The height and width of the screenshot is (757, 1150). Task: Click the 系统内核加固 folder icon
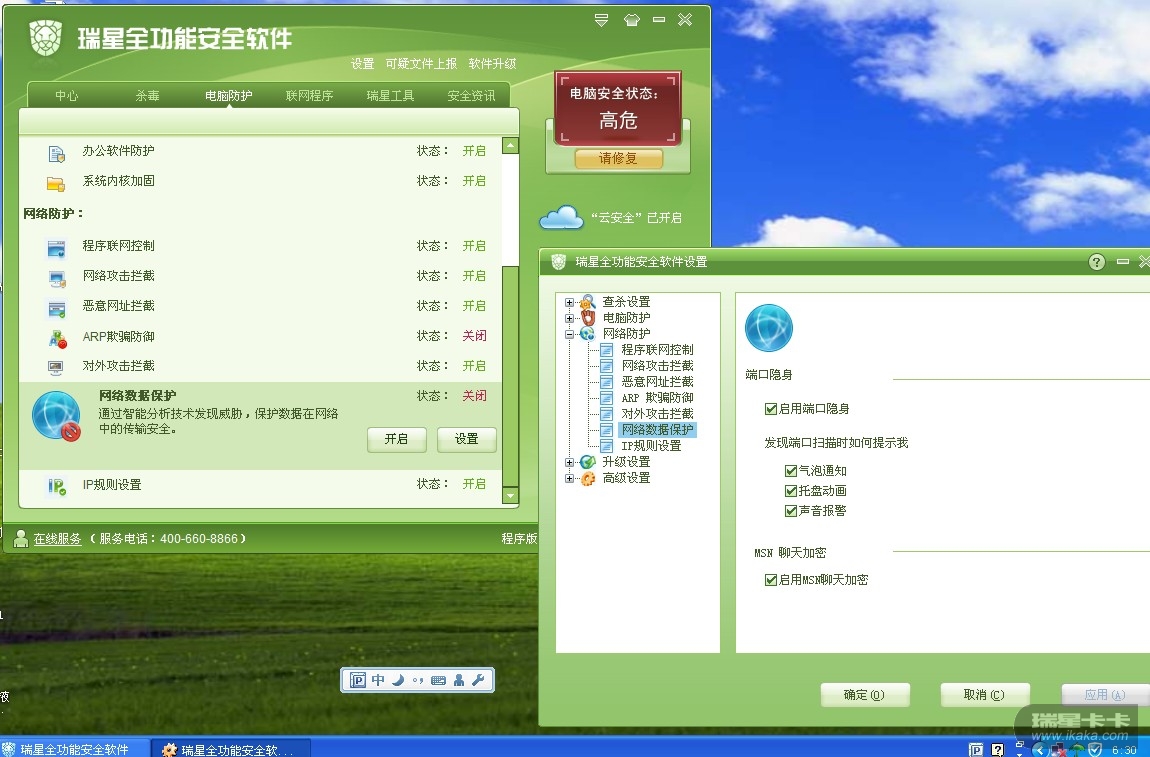pyautogui.click(x=56, y=183)
